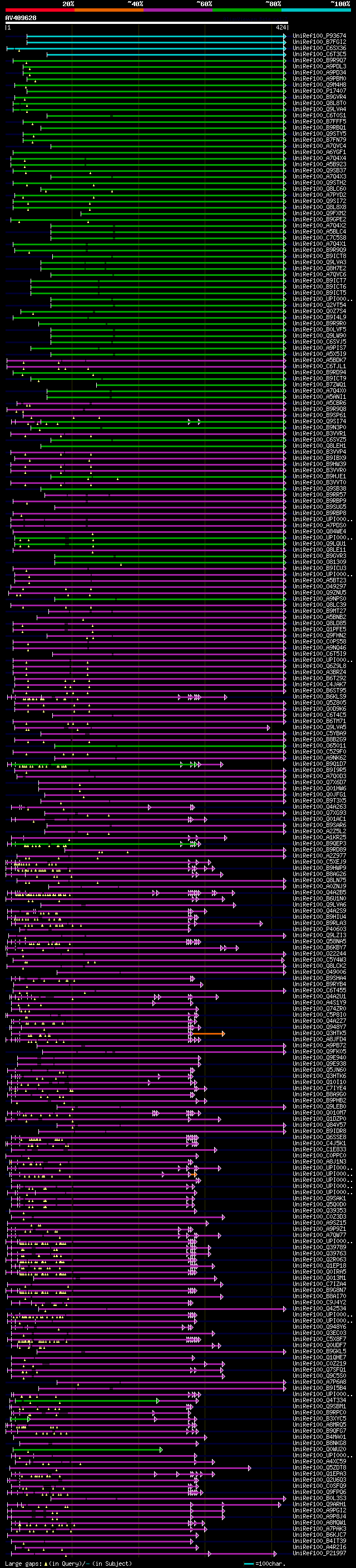Select hit label UniRef100_C6T4C5

(319, 715)
